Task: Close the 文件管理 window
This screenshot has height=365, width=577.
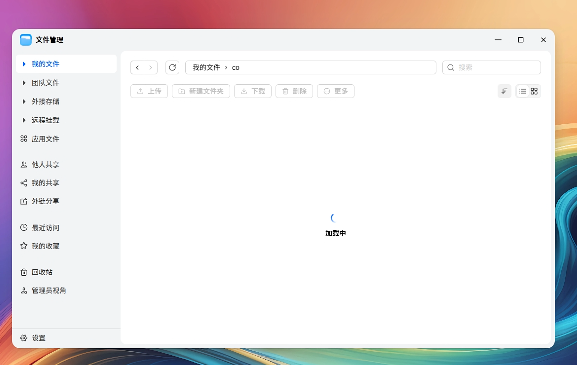Action: [x=543, y=40]
